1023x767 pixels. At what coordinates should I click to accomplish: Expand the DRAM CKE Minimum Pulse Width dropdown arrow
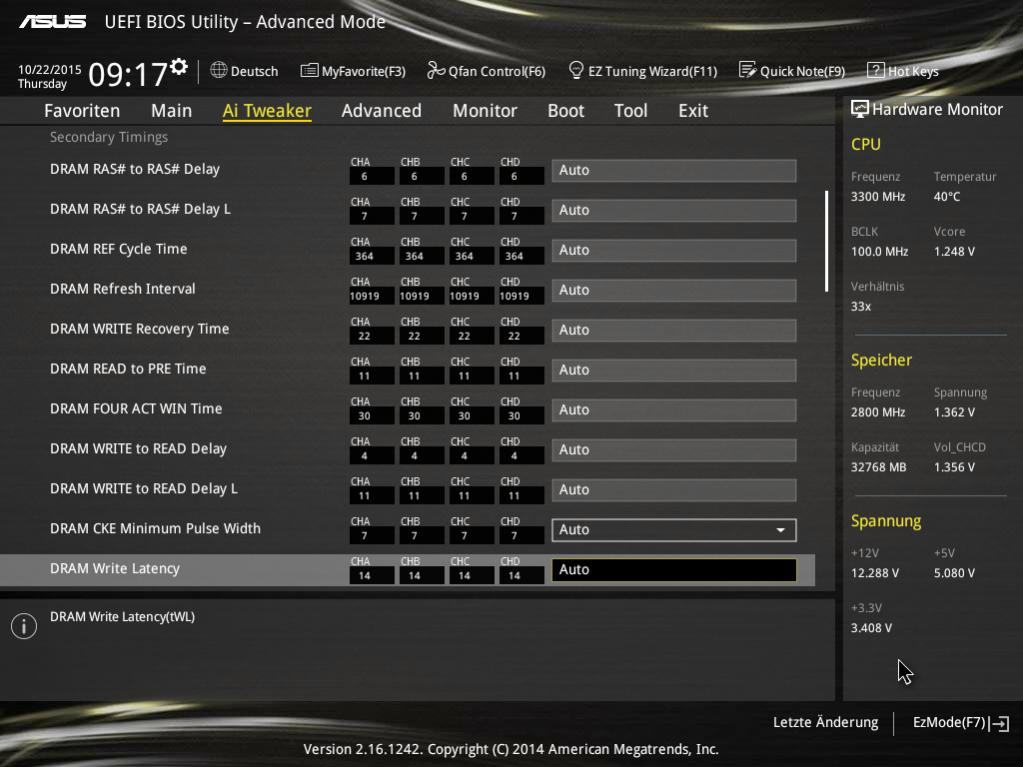tap(780, 530)
